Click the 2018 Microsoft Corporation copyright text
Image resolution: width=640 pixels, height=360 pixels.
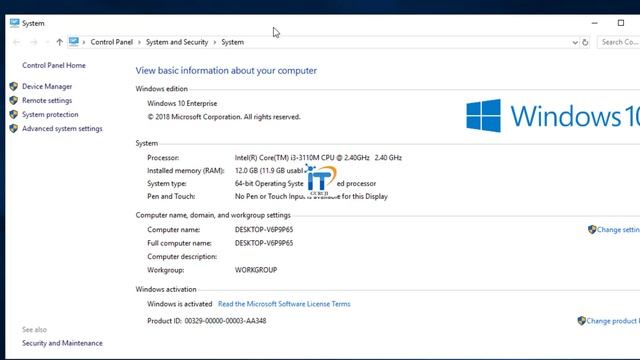224,117
